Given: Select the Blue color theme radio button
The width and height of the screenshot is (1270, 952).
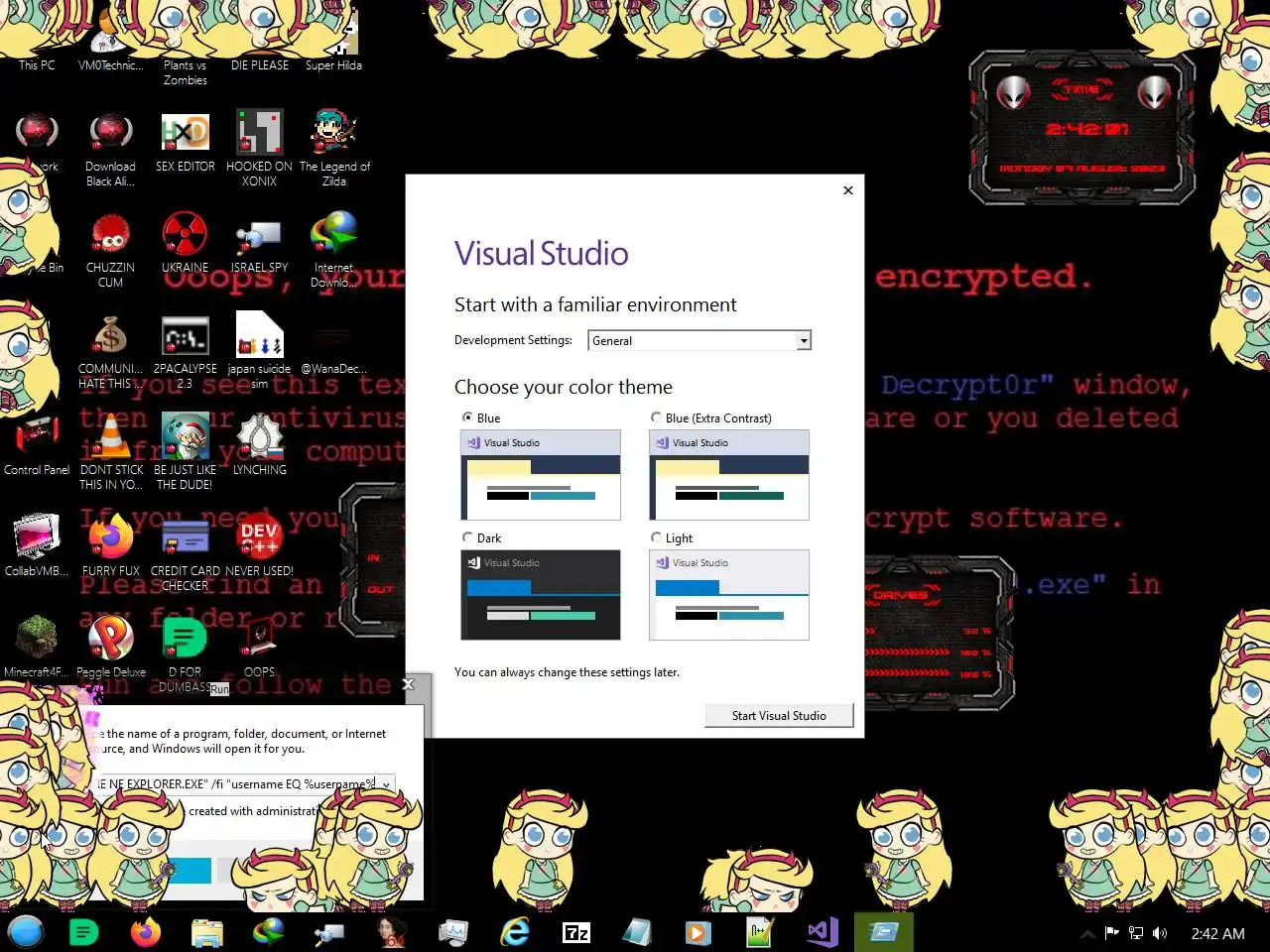Looking at the screenshot, I should point(467,417).
